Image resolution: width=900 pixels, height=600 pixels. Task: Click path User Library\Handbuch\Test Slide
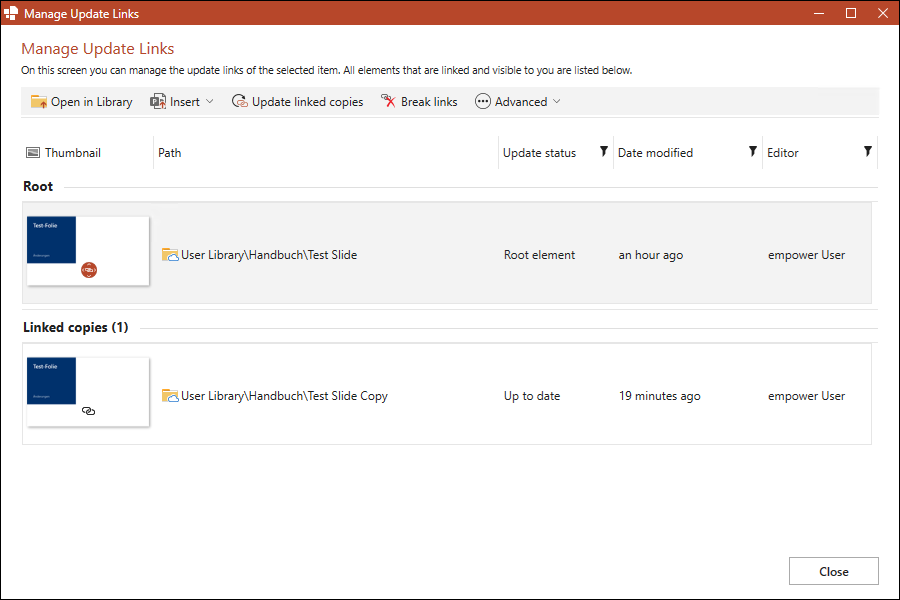[269, 255]
